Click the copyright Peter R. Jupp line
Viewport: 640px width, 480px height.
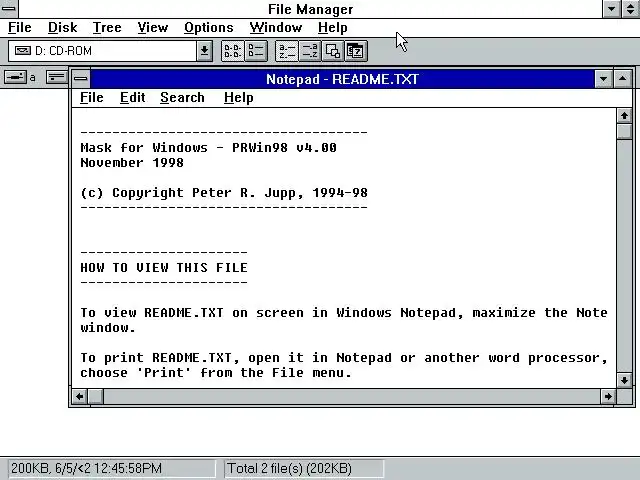coord(224,193)
